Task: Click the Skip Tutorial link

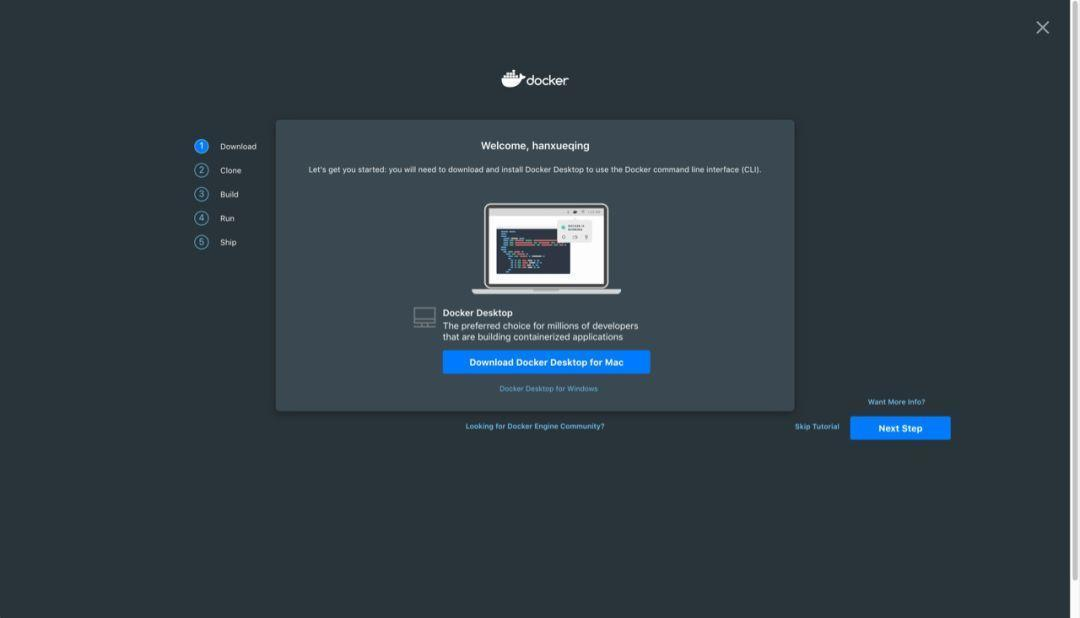Action: [x=817, y=426]
